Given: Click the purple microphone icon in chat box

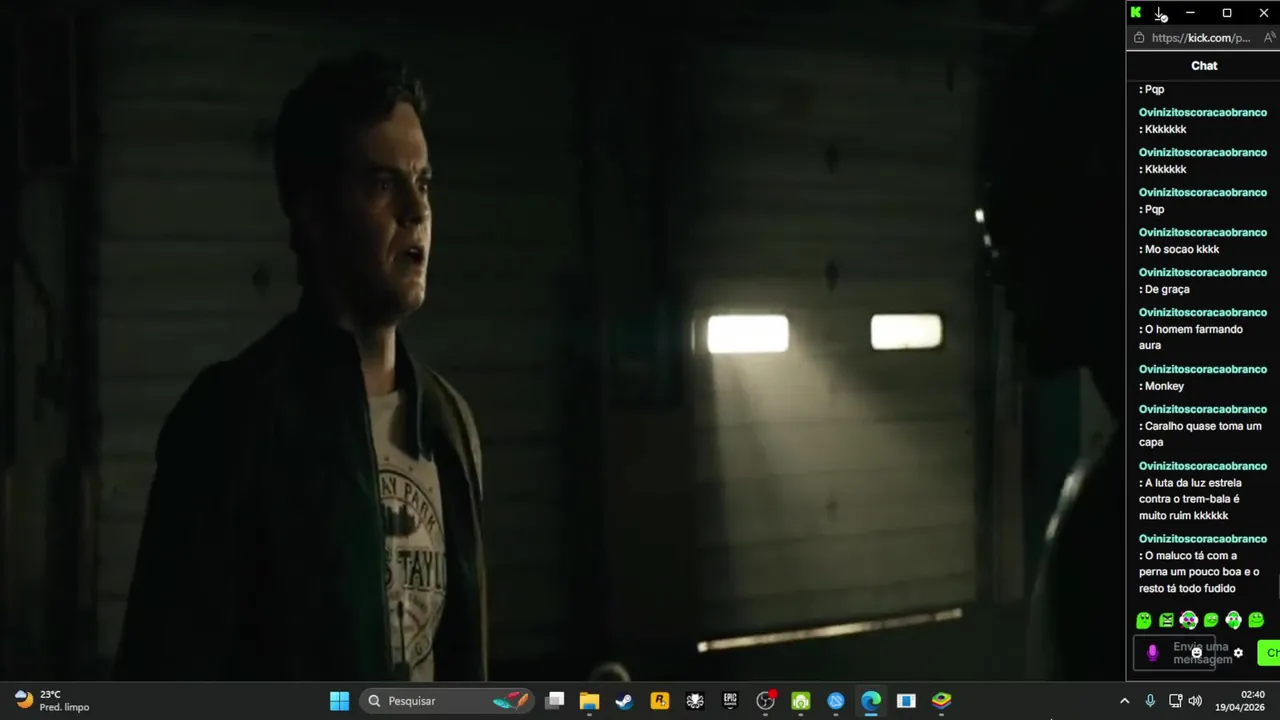Looking at the screenshot, I should (1152, 653).
